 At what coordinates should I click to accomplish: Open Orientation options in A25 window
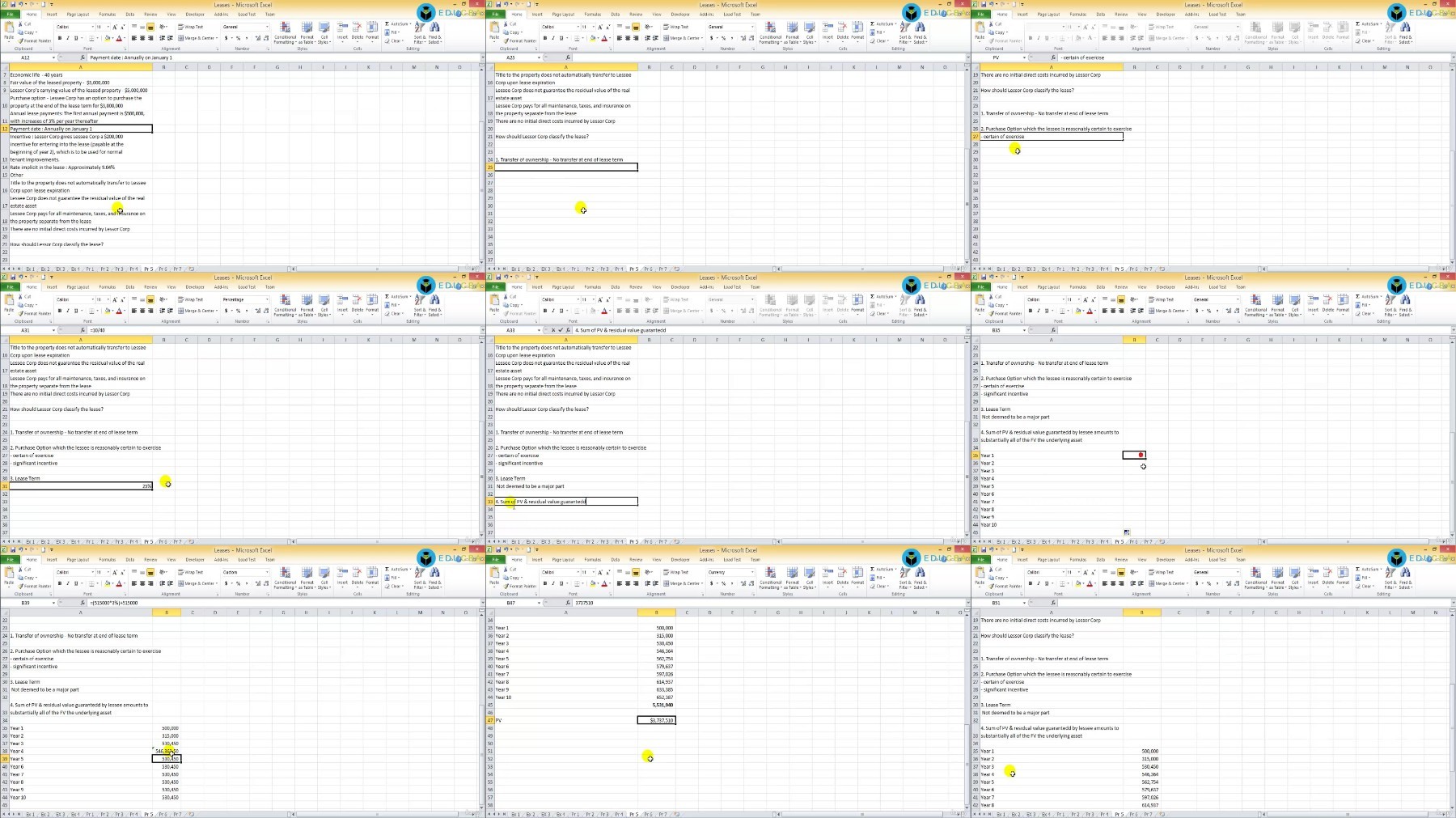pyautogui.click(x=648, y=27)
